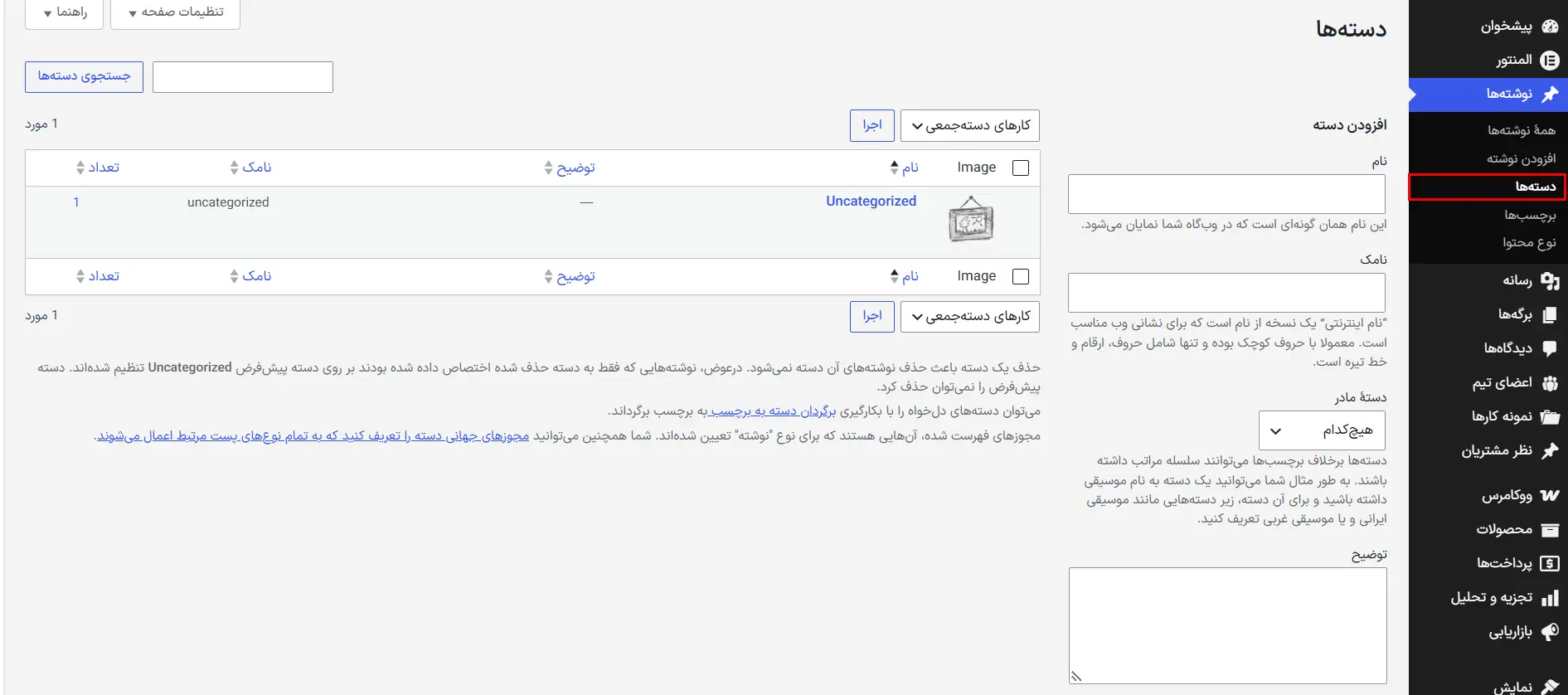The image size is (1568, 695).
Task: Open the دیدگاه‌ها comments bubble icon
Action: point(1550,349)
